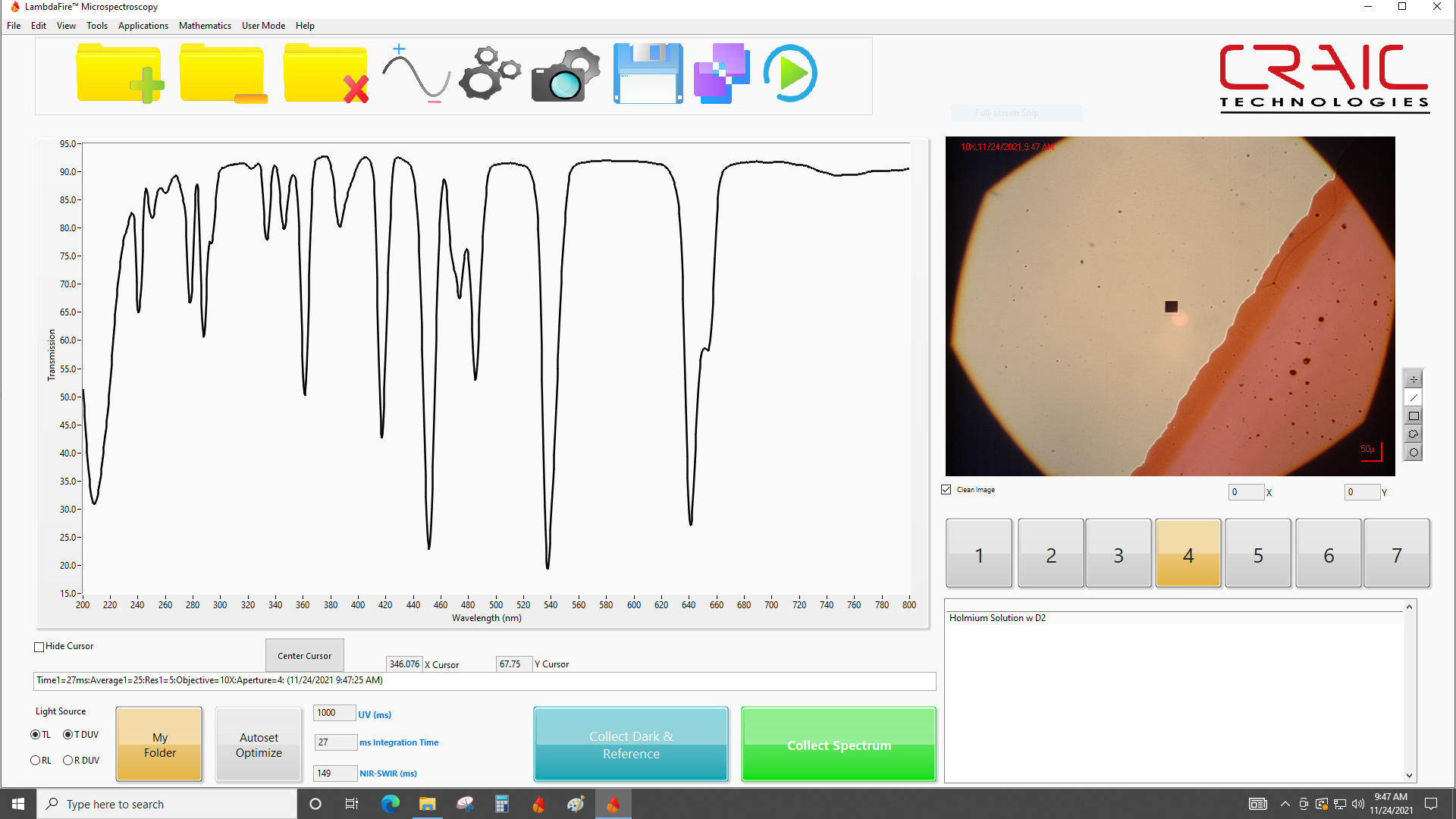Enable the Hide Cursor checkbox

[39, 646]
